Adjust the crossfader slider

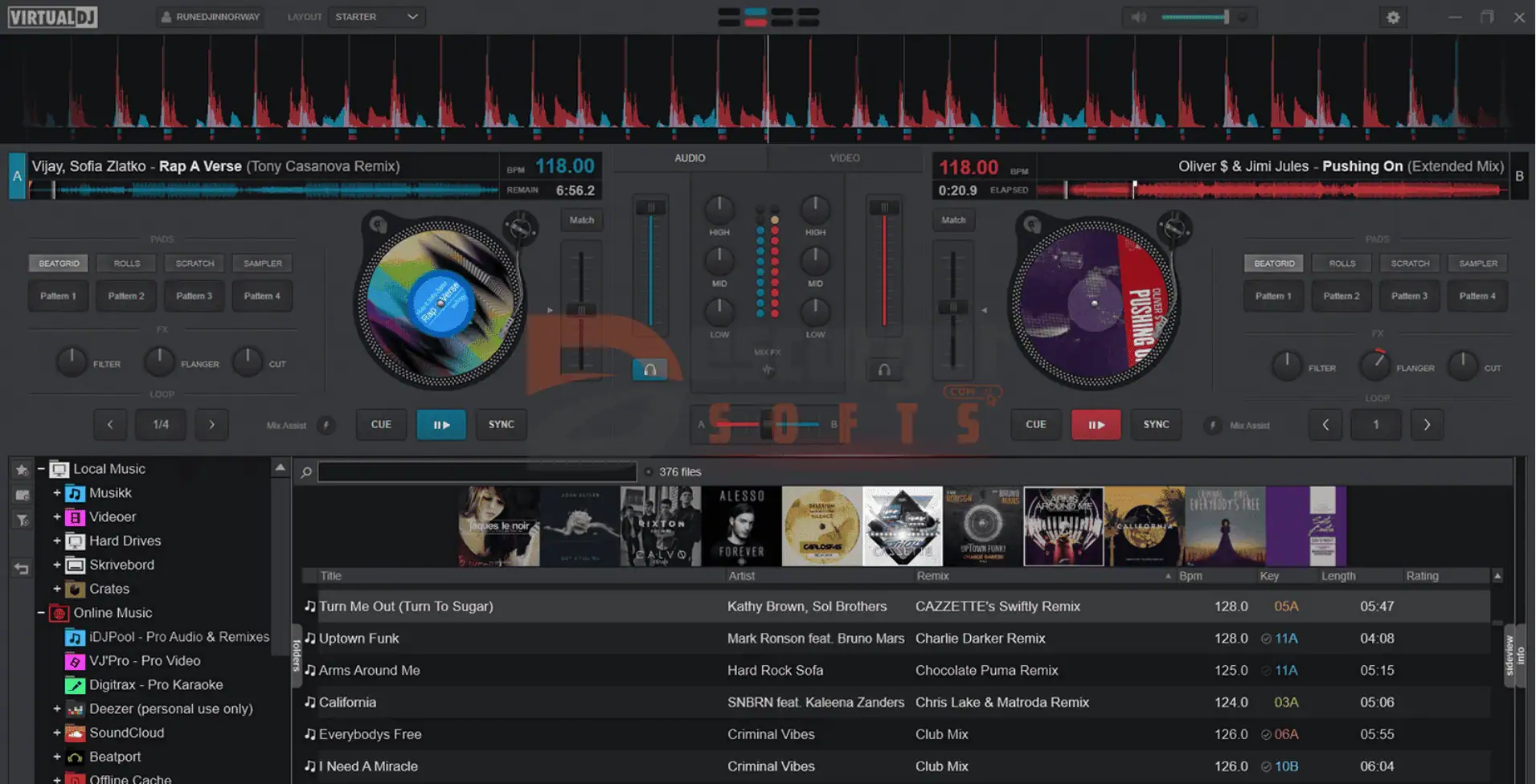point(767,425)
